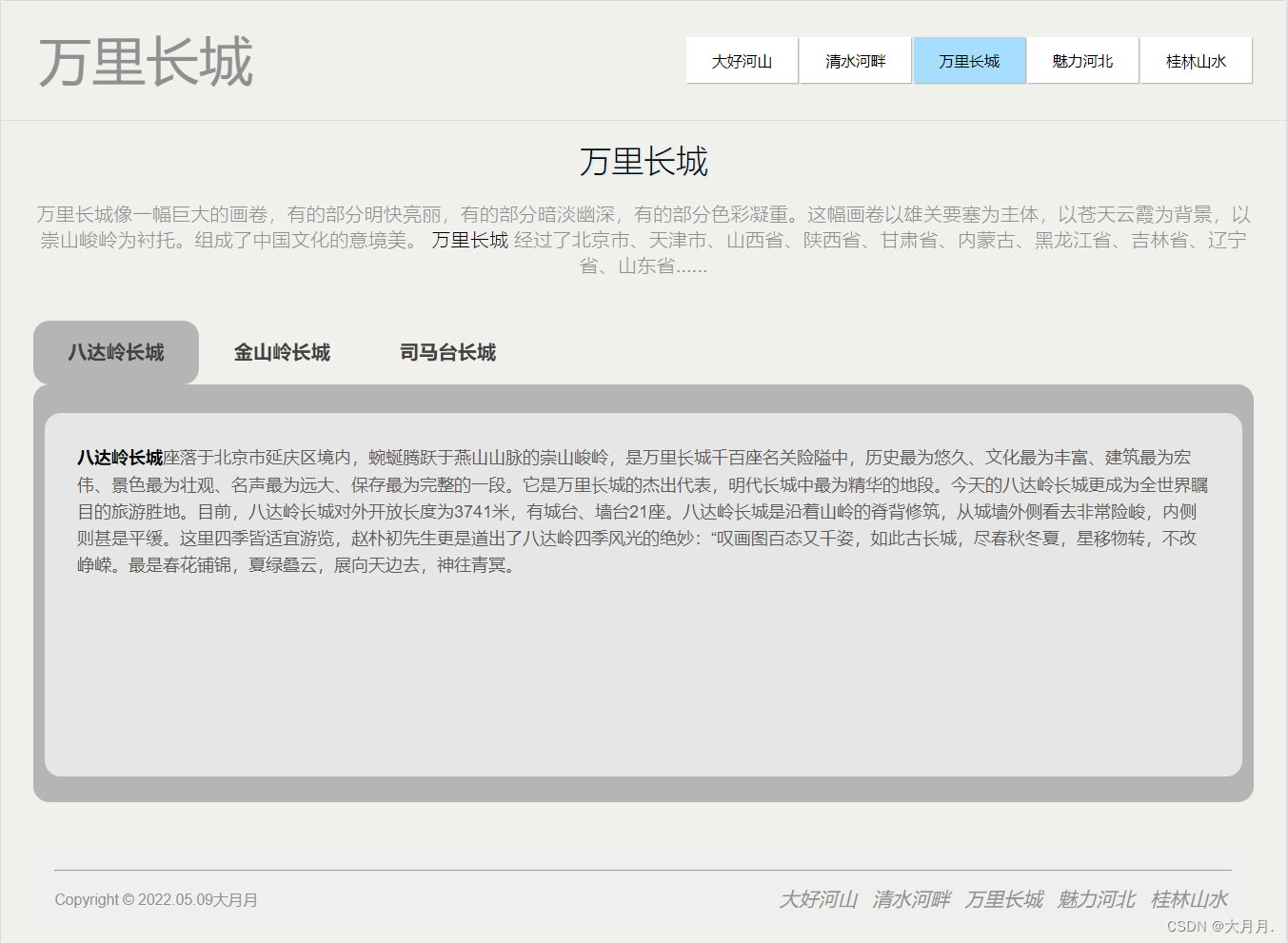Open the 魅力河北 navigation item
The image size is (1288, 943).
click(1082, 61)
